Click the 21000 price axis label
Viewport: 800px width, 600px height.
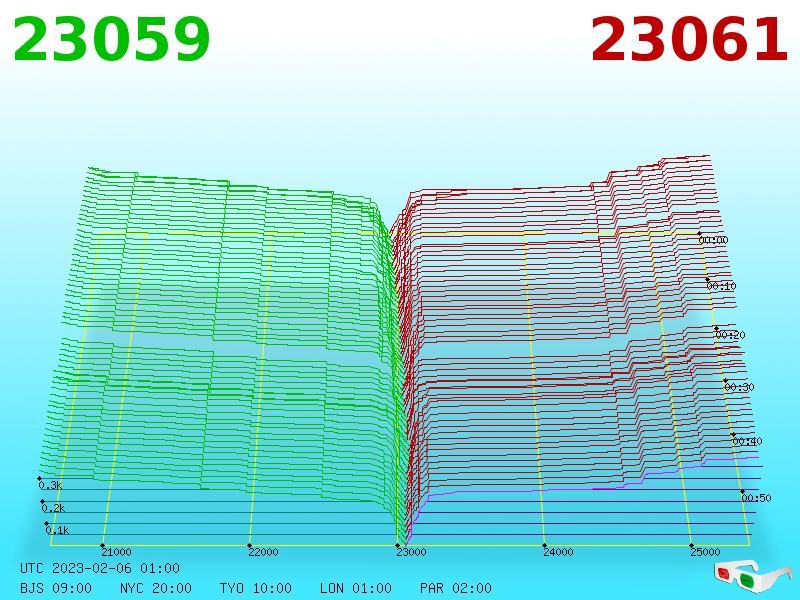coord(116,552)
